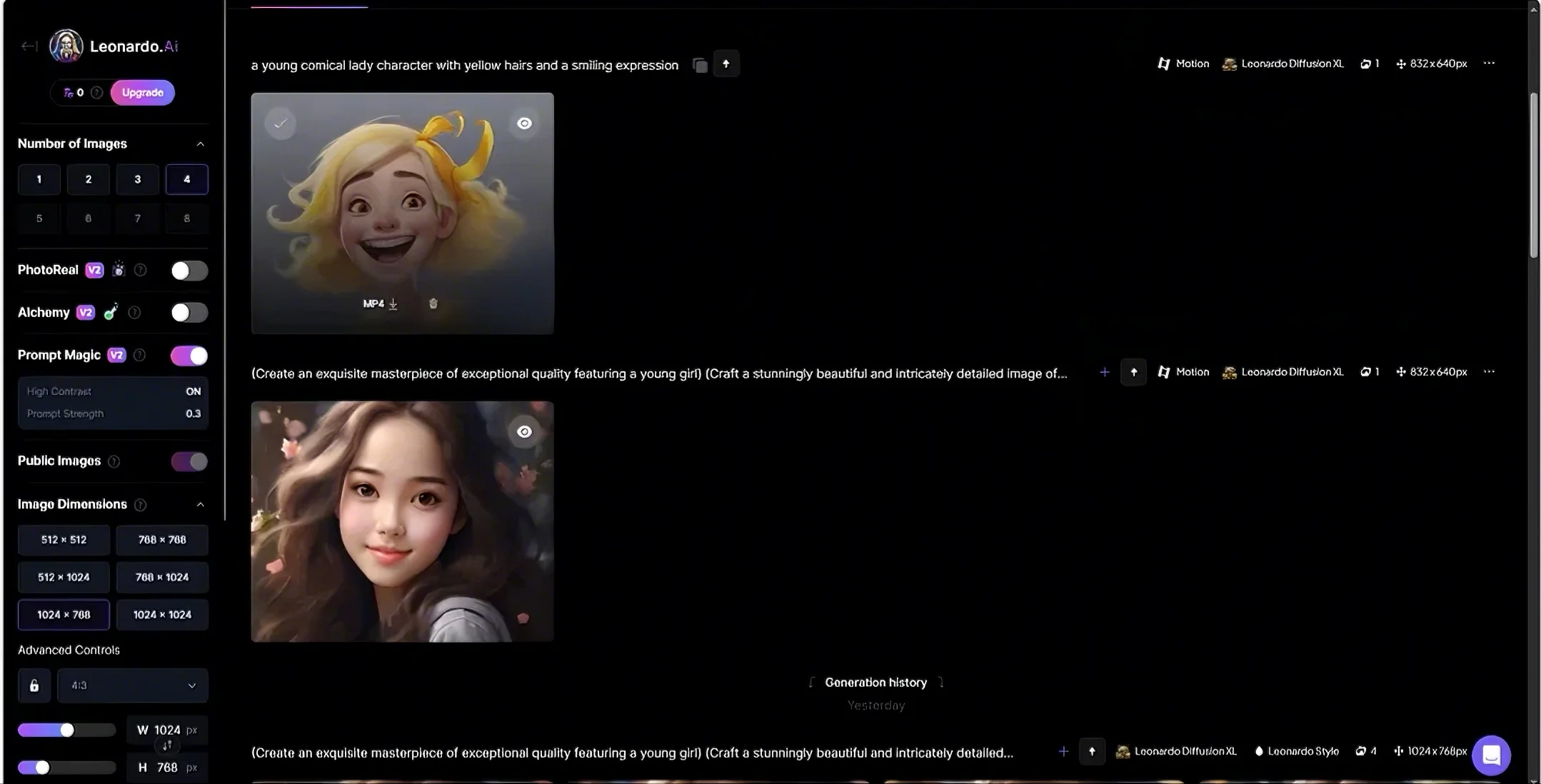
Task: Enable PhotoReal mode
Action: [x=189, y=270]
